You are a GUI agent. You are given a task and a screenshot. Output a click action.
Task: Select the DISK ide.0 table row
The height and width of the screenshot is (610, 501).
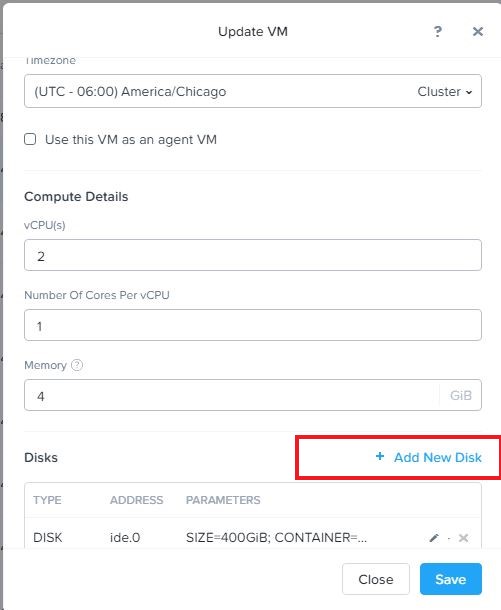(x=253, y=537)
